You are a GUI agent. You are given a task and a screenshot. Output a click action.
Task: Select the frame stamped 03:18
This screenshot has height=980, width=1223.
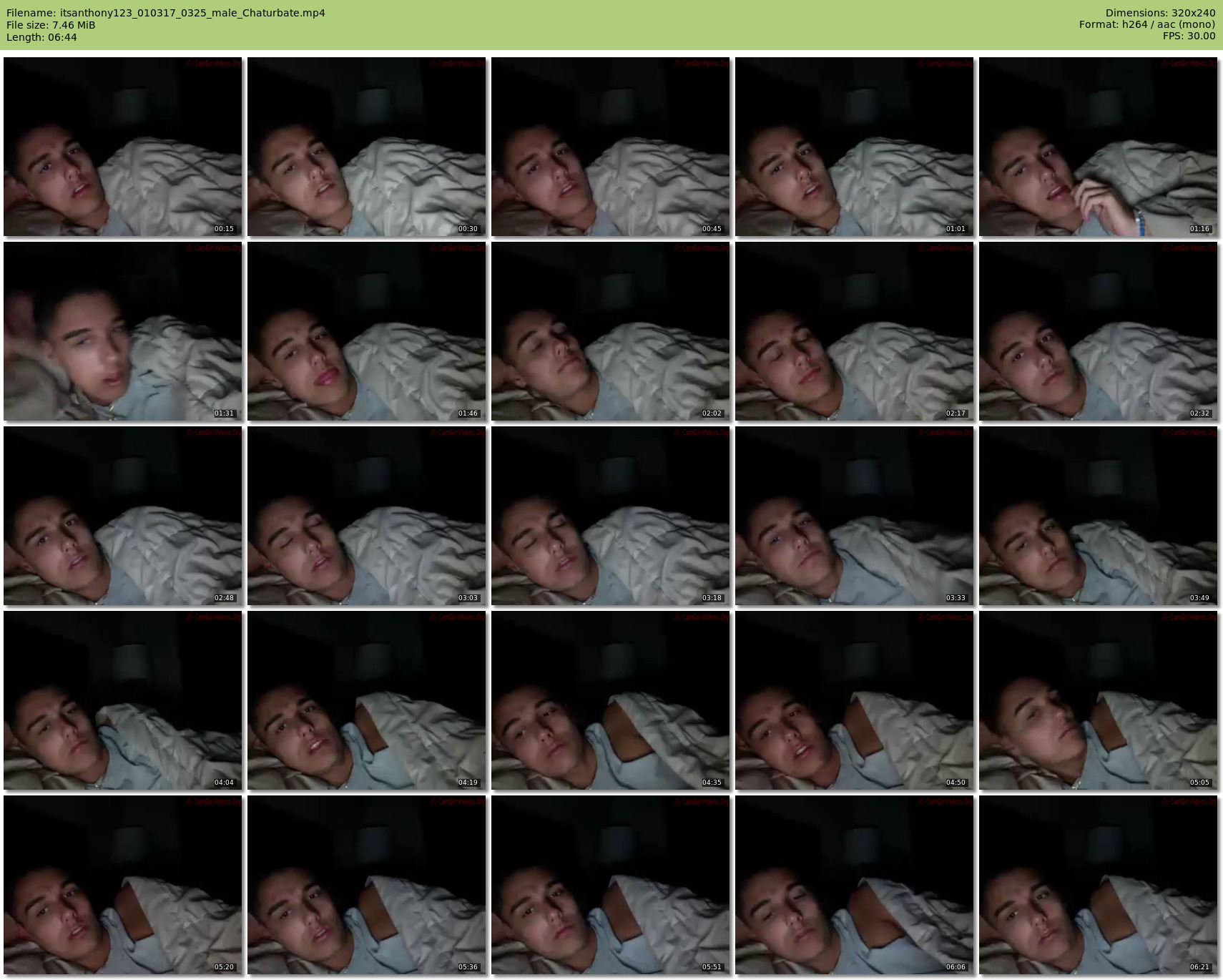pyautogui.click(x=610, y=516)
